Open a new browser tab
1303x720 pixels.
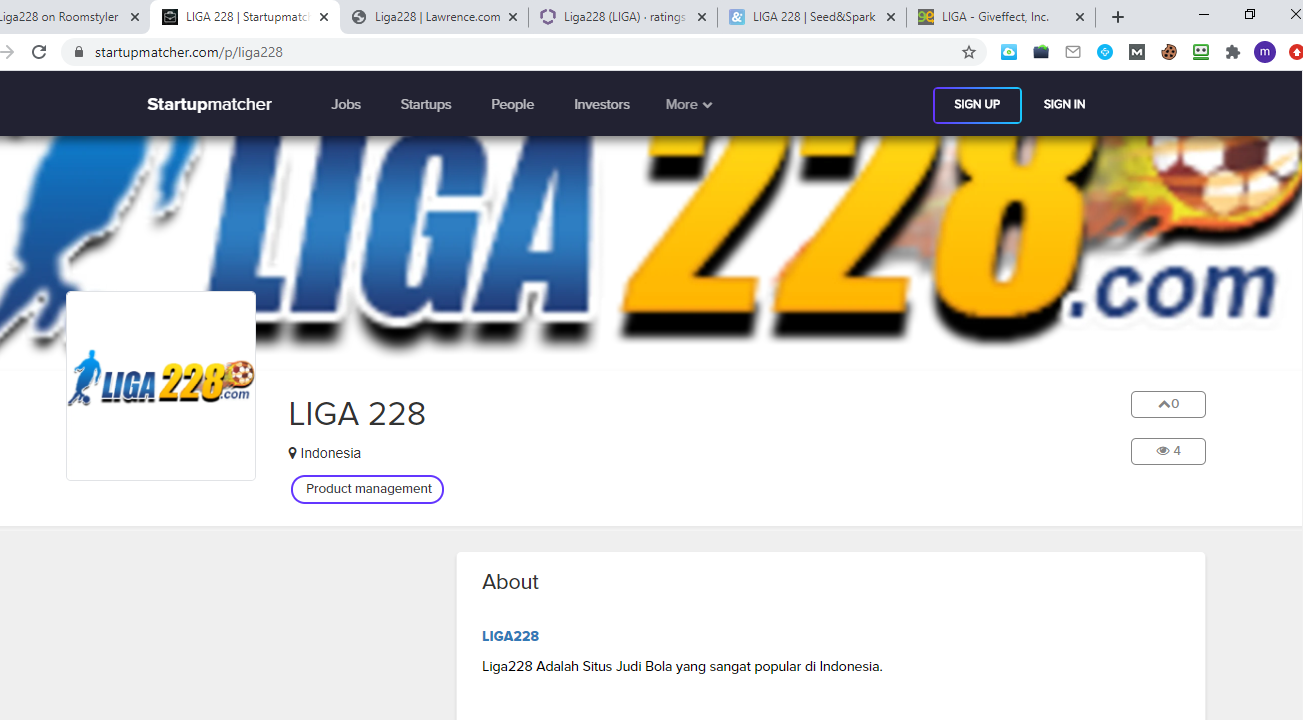tap(1118, 17)
